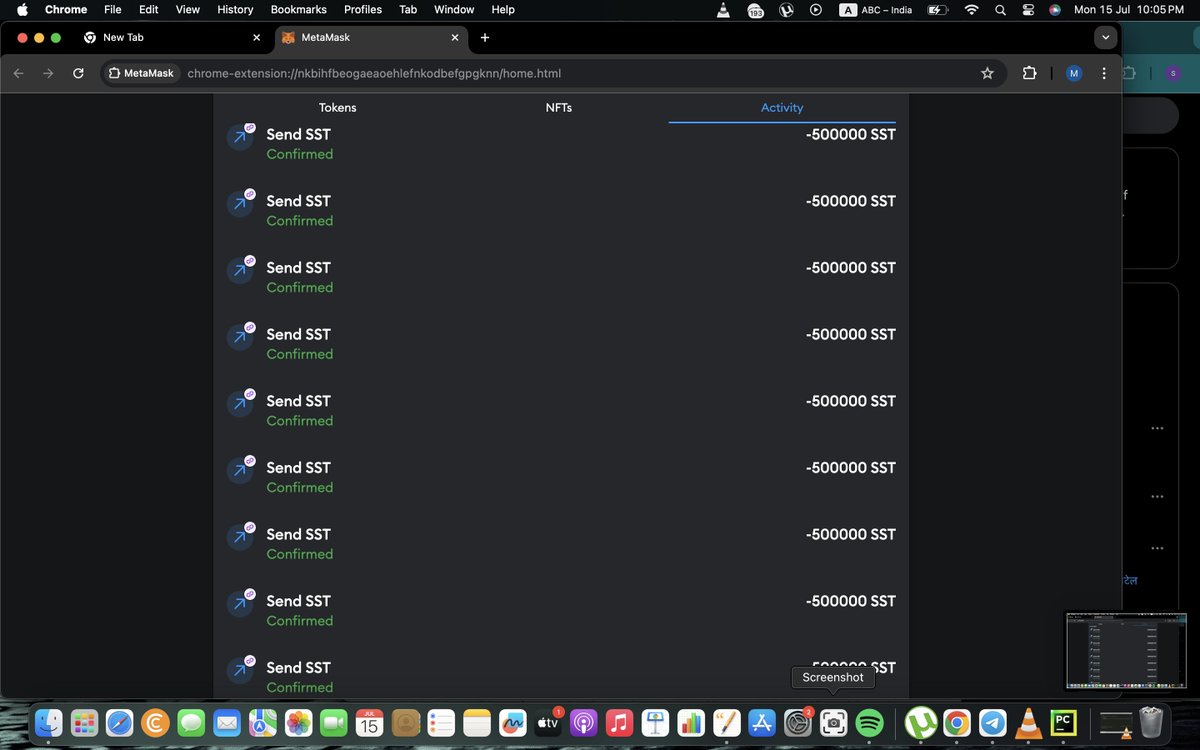Open Chrome's three-dot menu
The width and height of the screenshot is (1200, 750).
1104,73
